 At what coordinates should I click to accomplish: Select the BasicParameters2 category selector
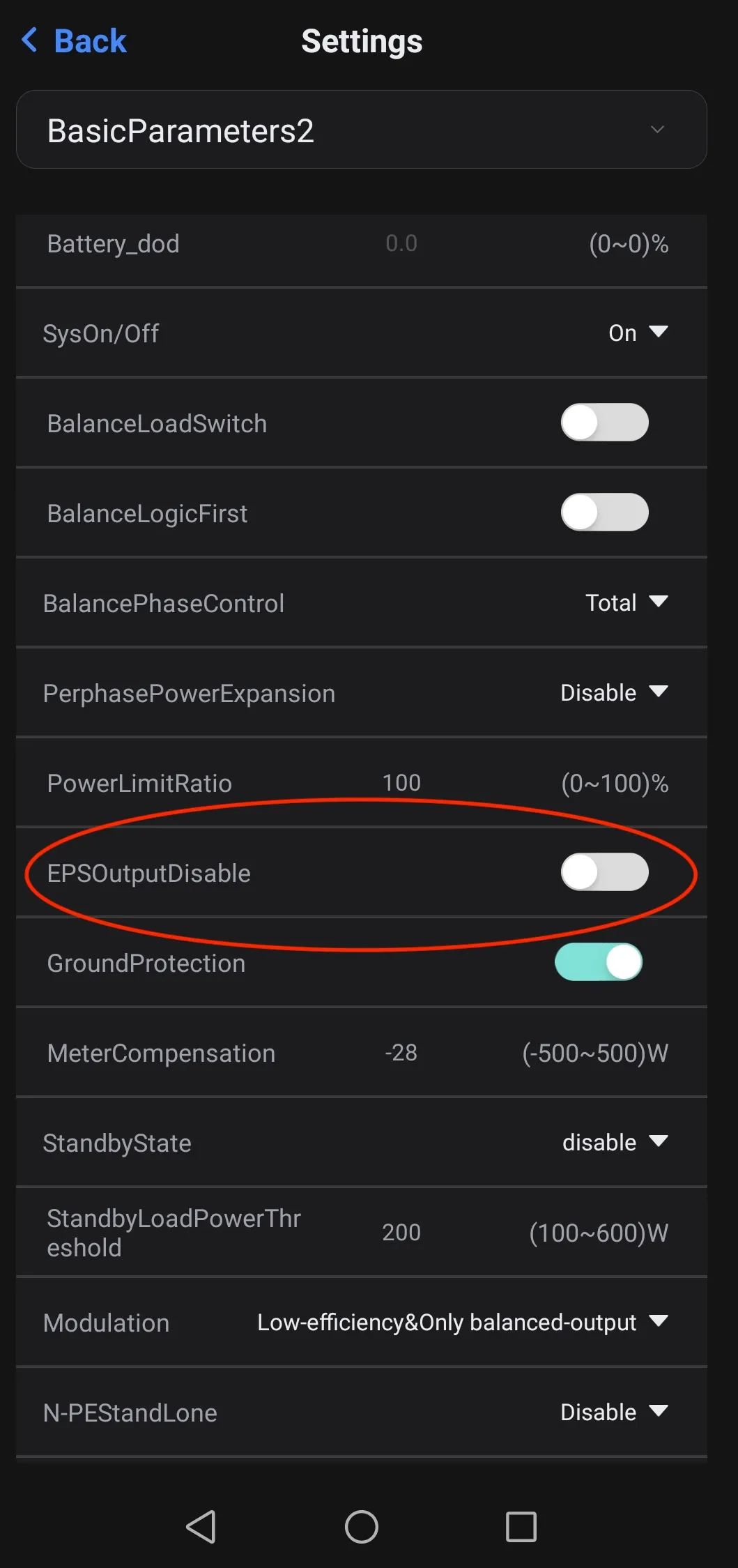click(x=362, y=130)
